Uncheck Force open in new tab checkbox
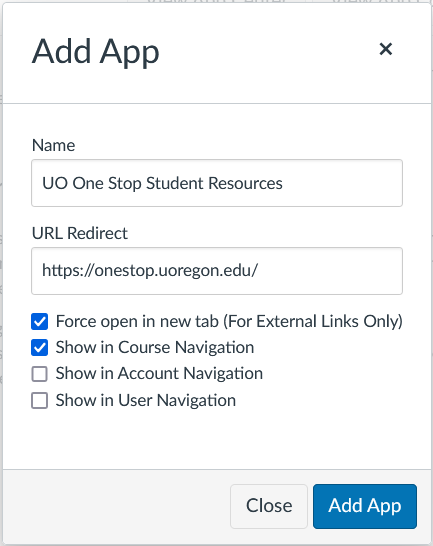Viewport: 433px width, 546px height. tap(39, 321)
